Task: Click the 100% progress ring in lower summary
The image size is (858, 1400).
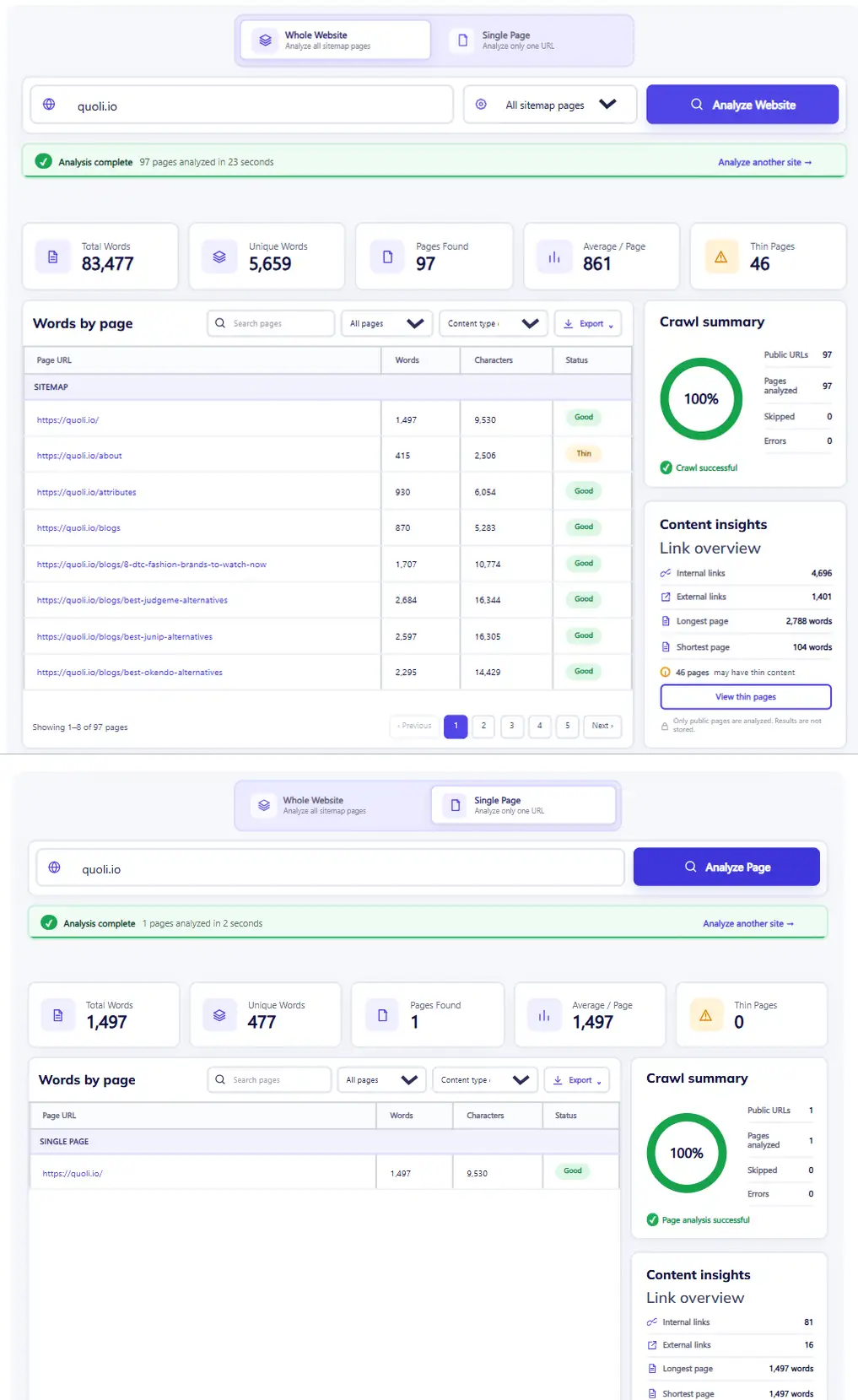Action: 687,1153
